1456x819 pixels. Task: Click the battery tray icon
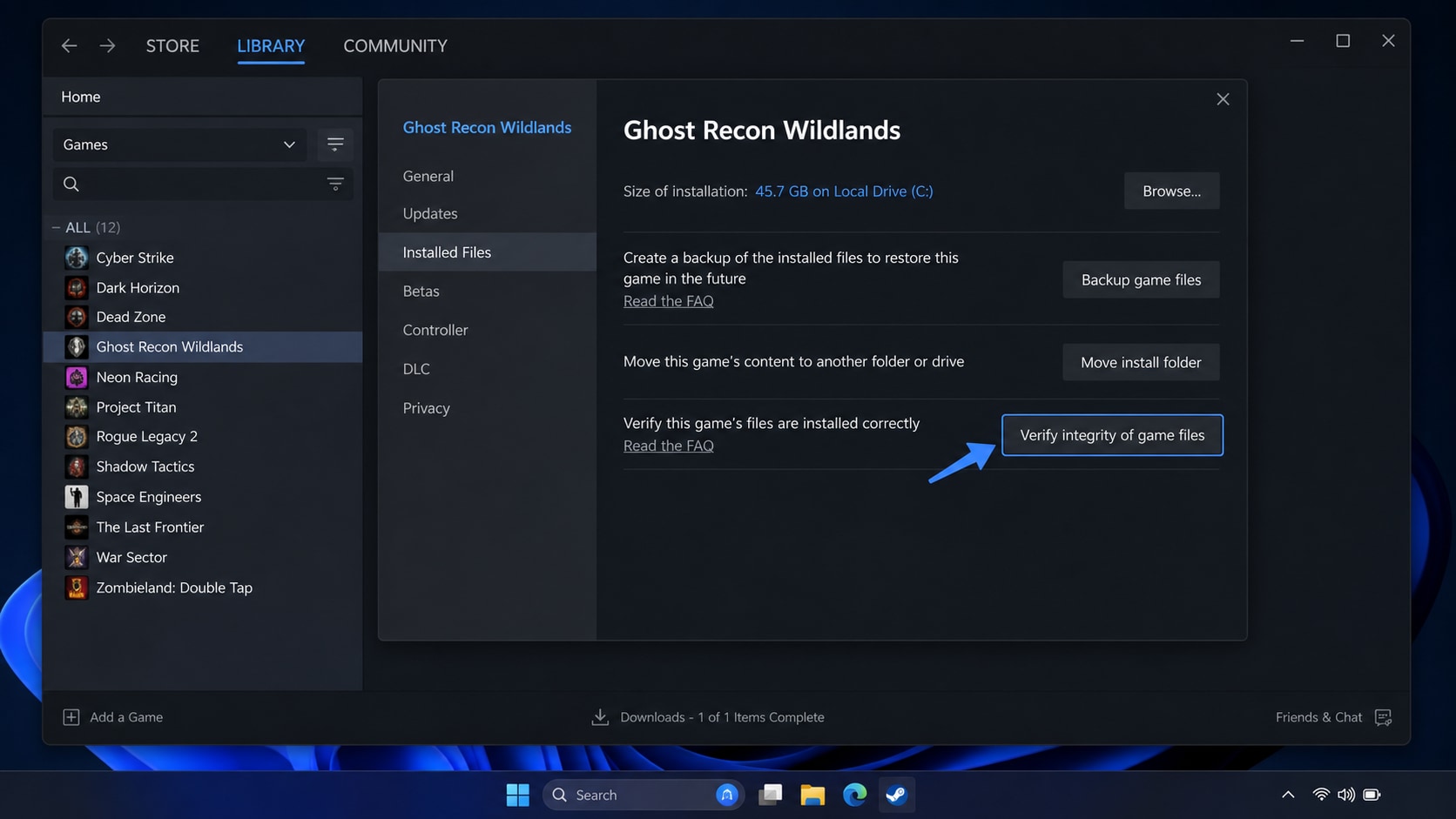click(1372, 795)
